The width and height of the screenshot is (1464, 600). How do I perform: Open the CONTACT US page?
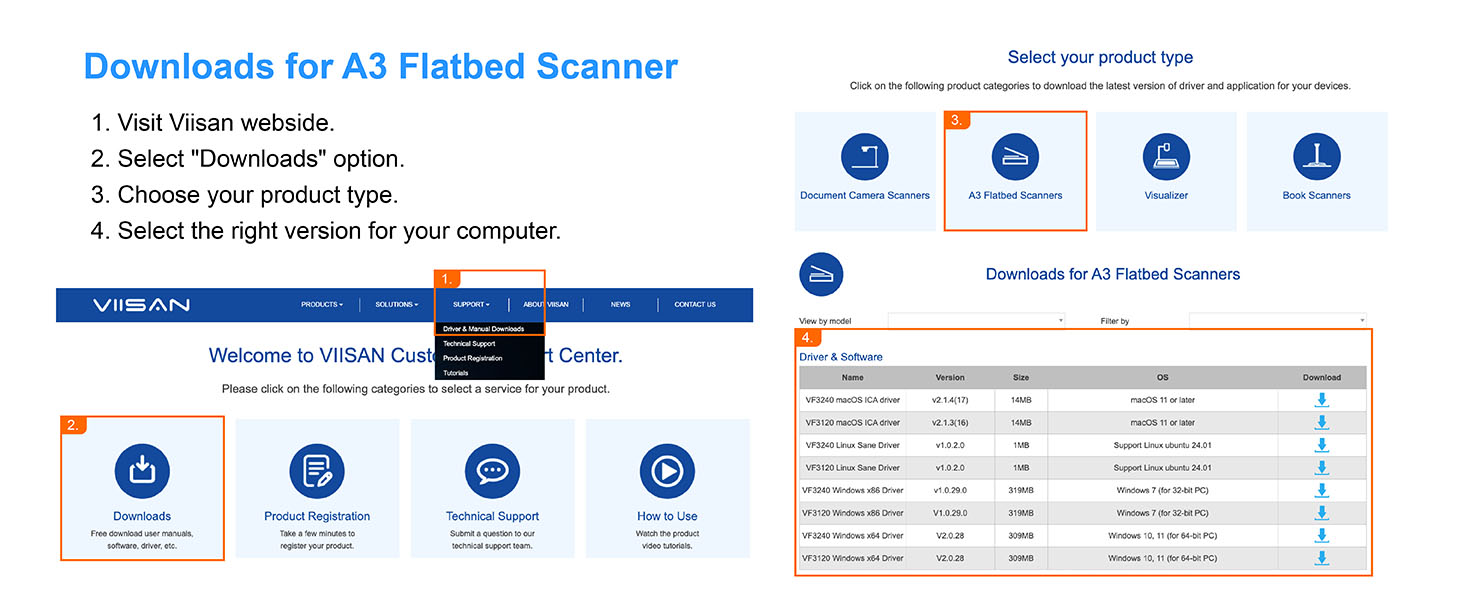point(695,305)
